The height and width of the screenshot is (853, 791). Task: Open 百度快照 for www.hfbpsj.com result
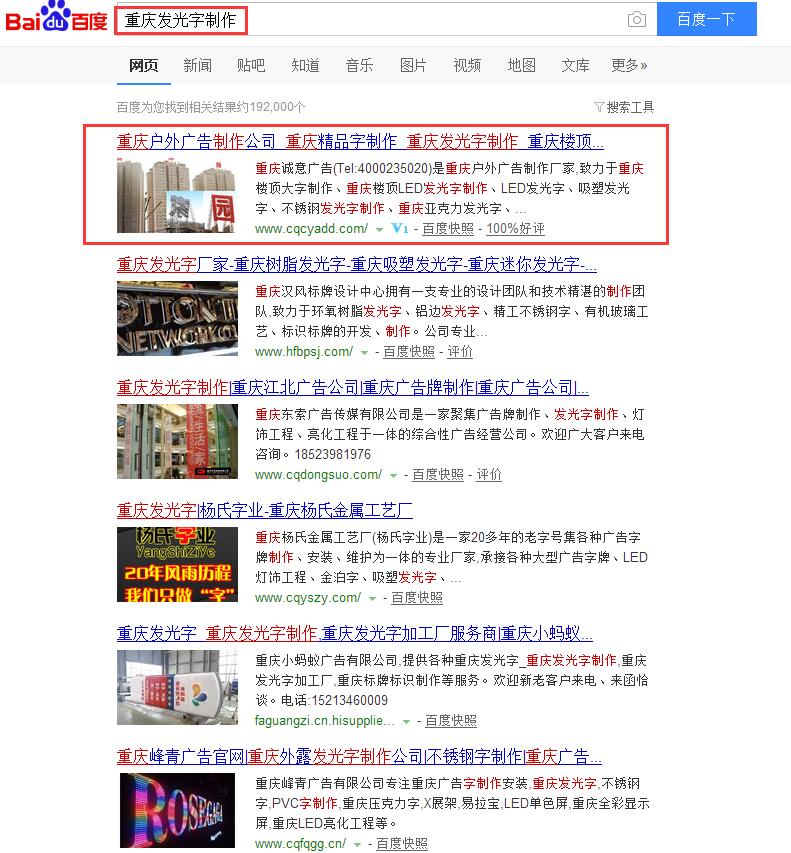(x=409, y=352)
